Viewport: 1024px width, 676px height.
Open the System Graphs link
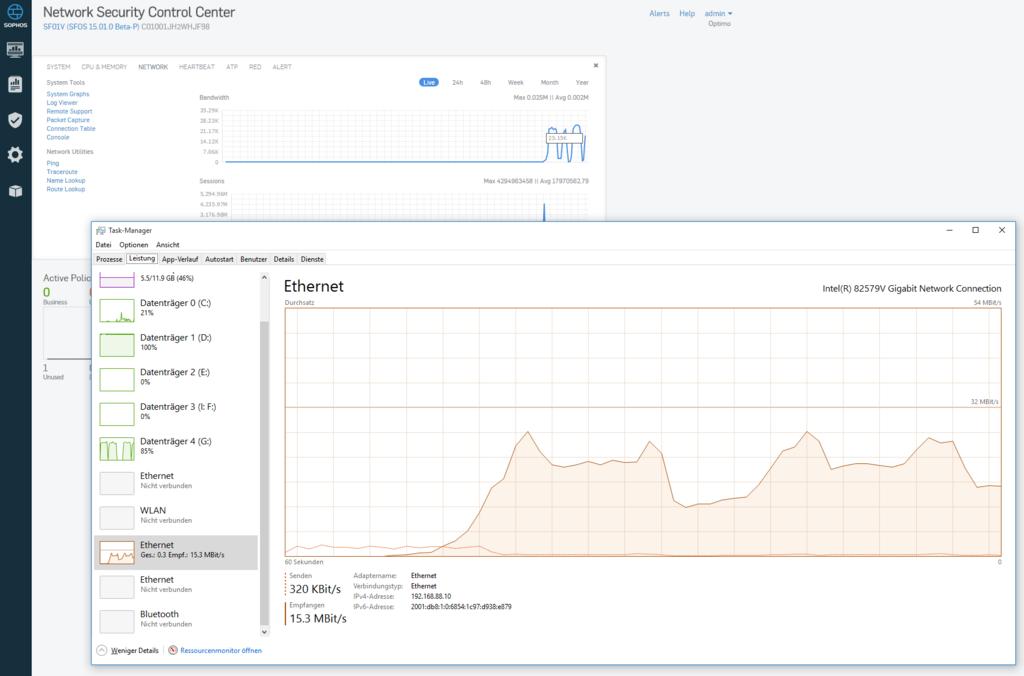(x=68, y=94)
